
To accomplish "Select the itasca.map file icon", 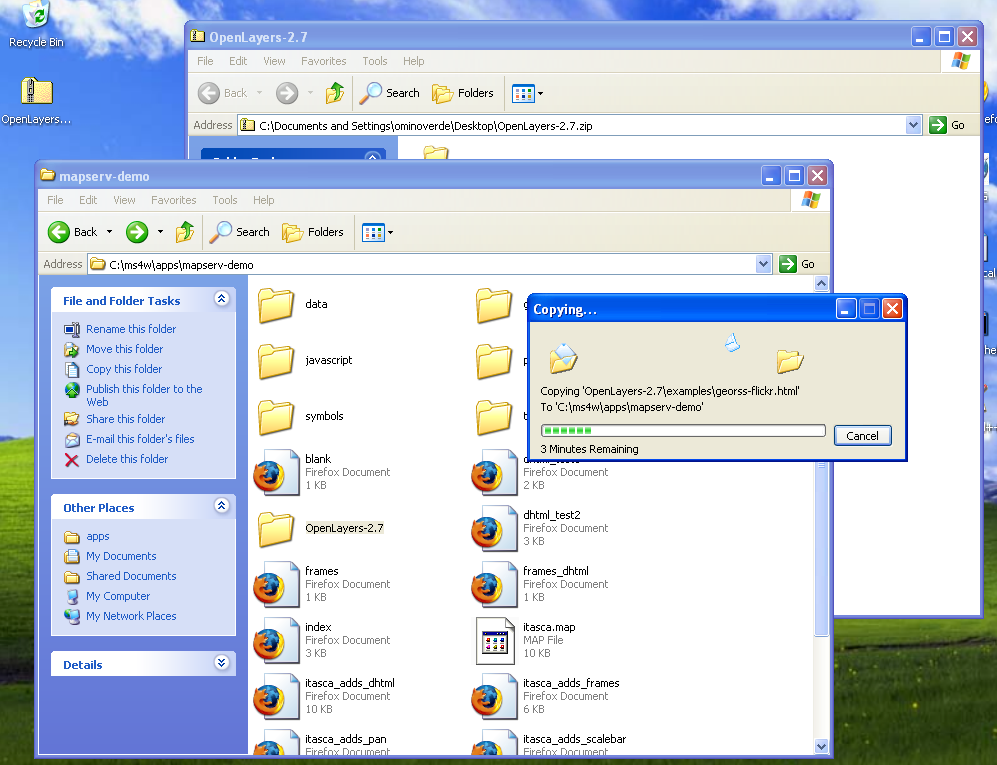I will (496, 641).
